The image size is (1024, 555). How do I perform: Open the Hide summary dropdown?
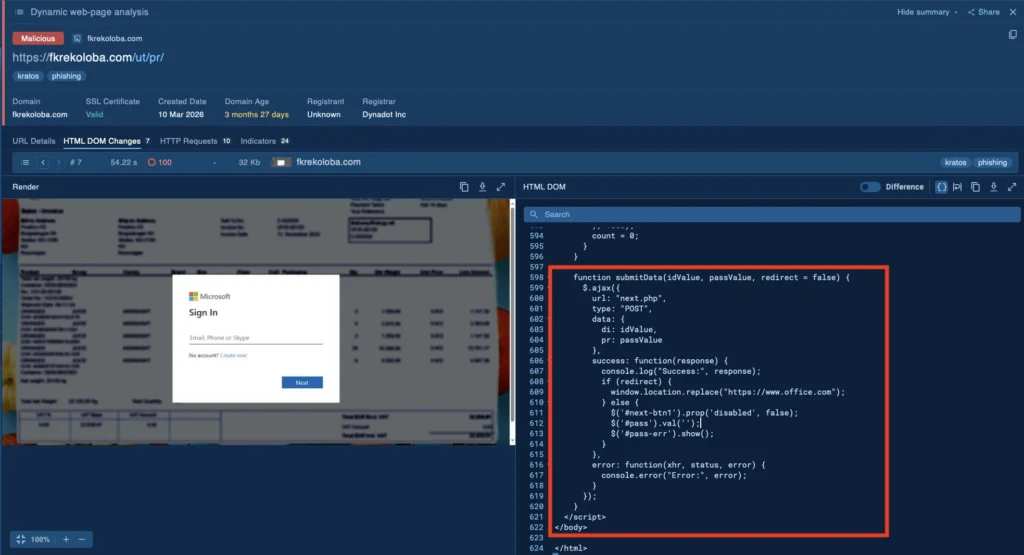coord(927,12)
